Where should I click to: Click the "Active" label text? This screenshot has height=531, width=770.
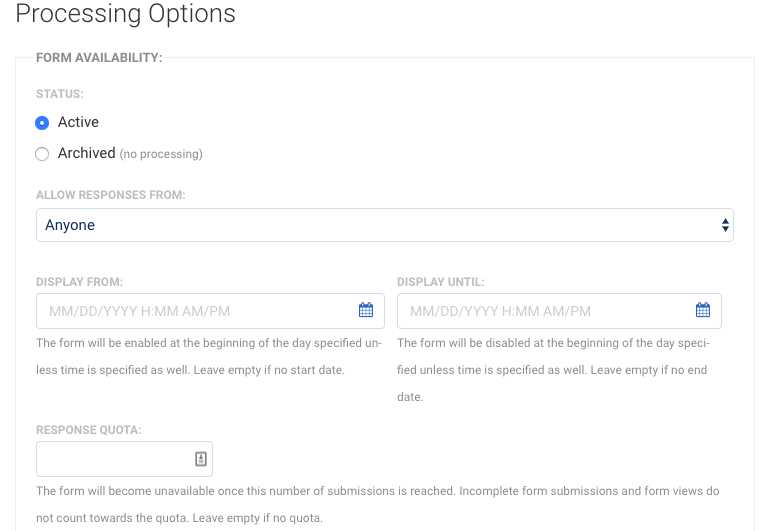(x=78, y=122)
